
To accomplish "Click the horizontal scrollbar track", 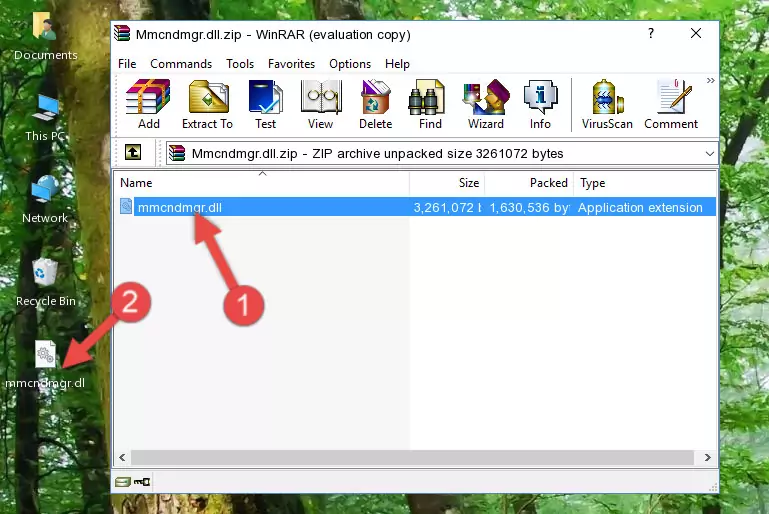I will point(412,457).
